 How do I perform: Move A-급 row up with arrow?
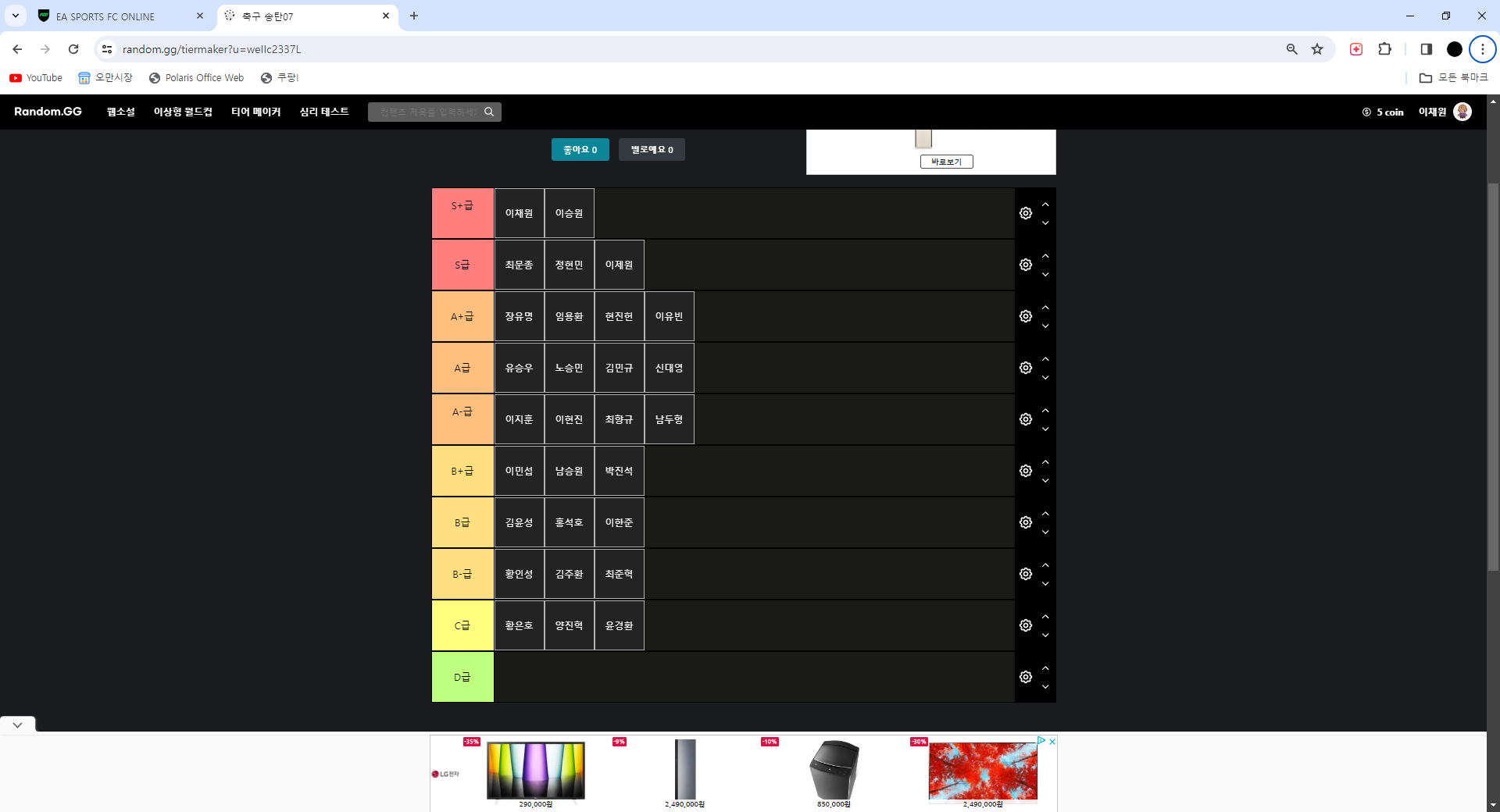pos(1045,411)
